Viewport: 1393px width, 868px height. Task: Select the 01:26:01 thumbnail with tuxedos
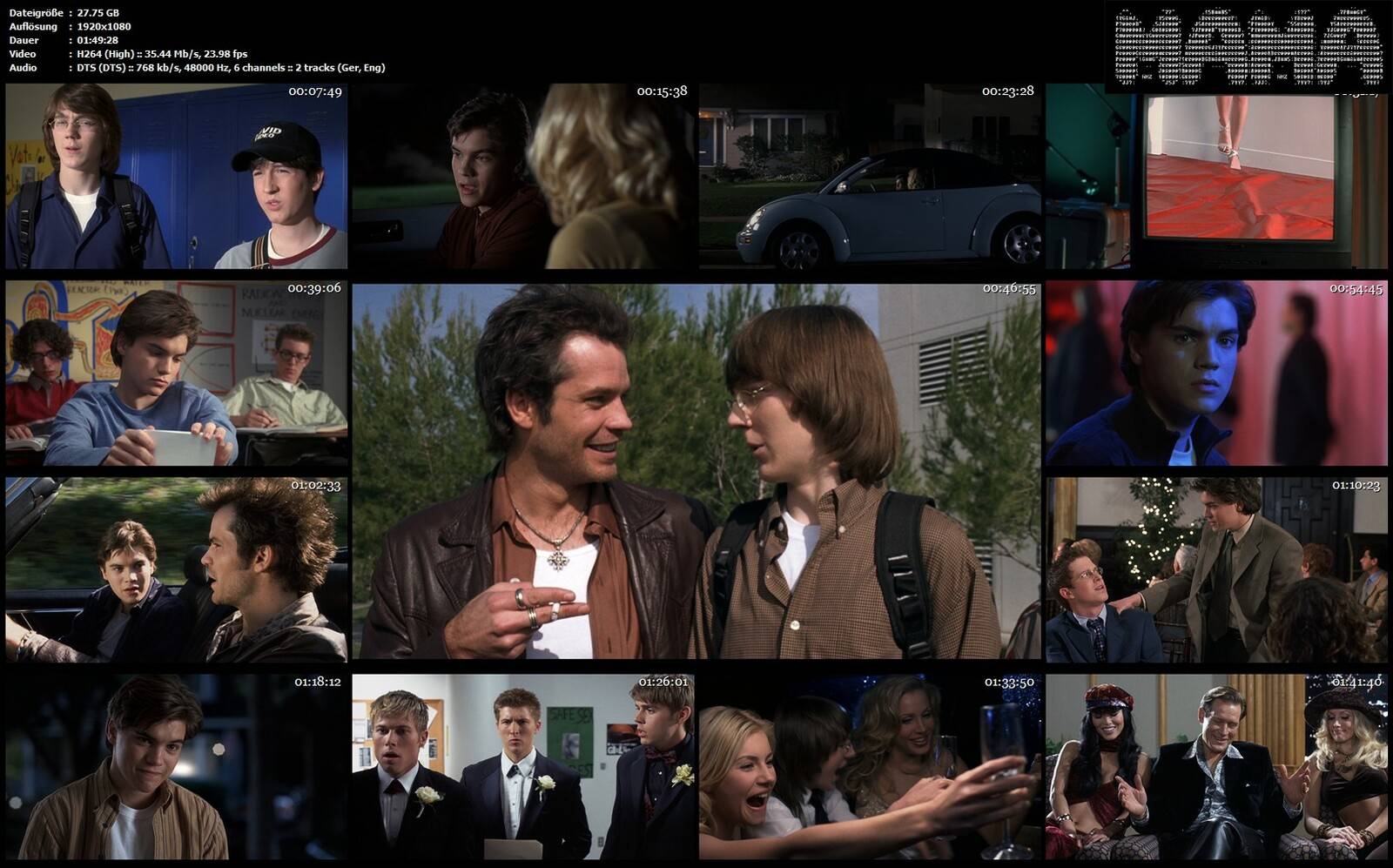523,767
